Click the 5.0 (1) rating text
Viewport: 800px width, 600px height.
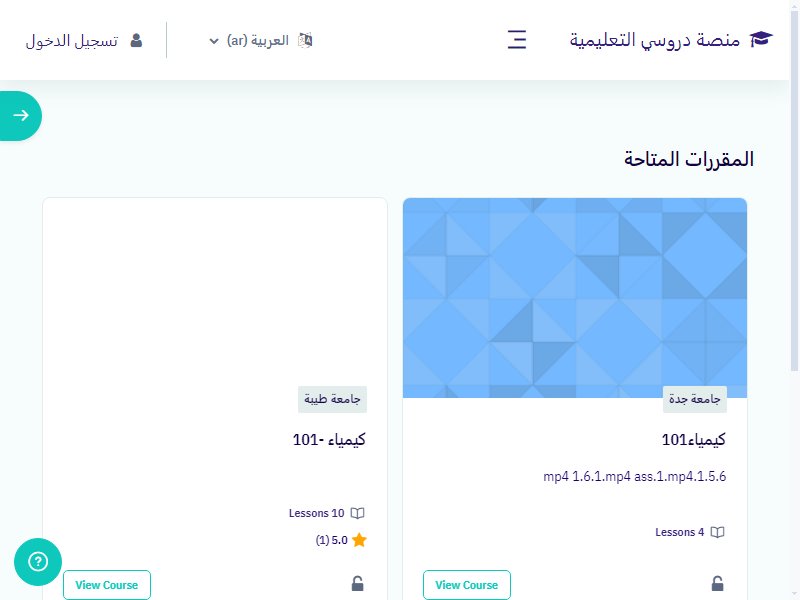[332, 540]
